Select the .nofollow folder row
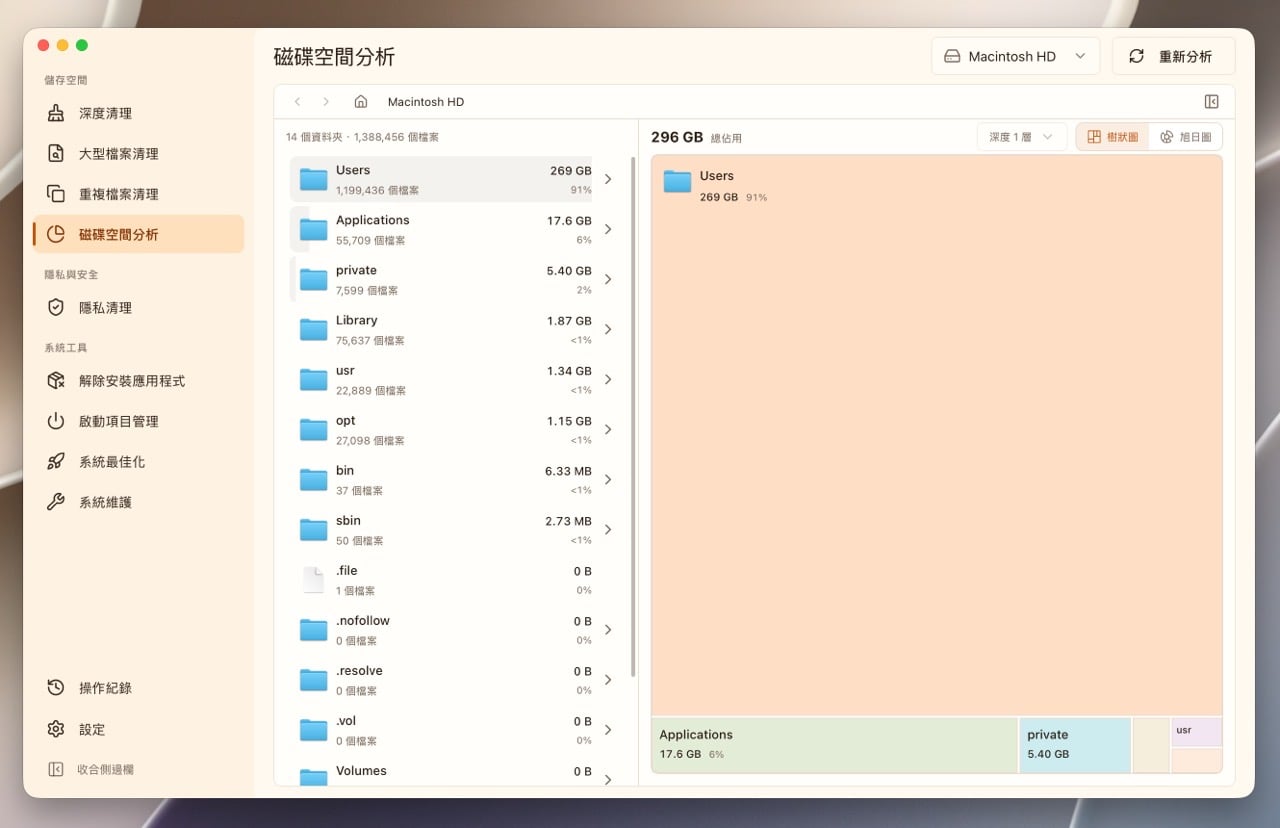This screenshot has width=1280, height=828. tap(456, 630)
